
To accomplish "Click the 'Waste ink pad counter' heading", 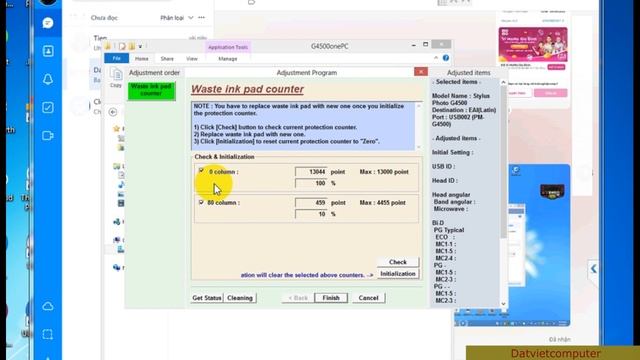I will pyautogui.click(x=247, y=89).
